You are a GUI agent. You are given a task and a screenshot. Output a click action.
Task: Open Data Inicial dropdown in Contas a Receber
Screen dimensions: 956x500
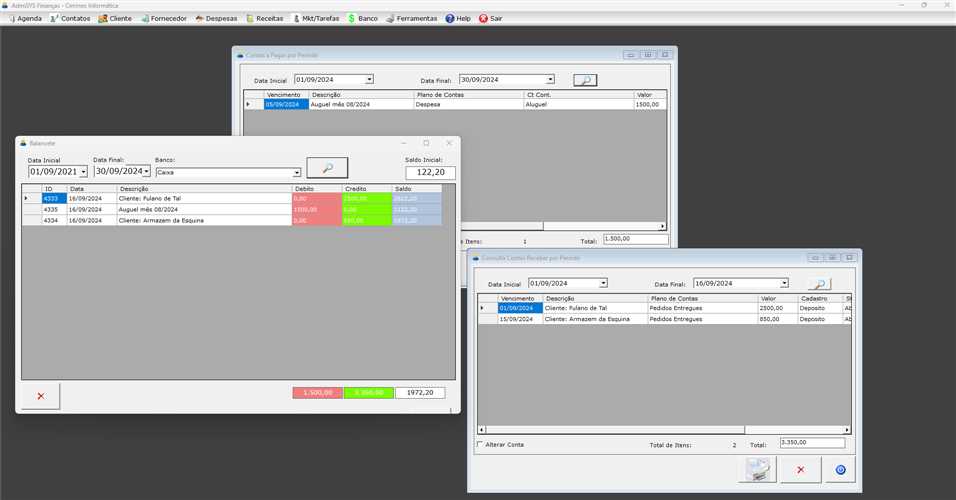click(603, 284)
